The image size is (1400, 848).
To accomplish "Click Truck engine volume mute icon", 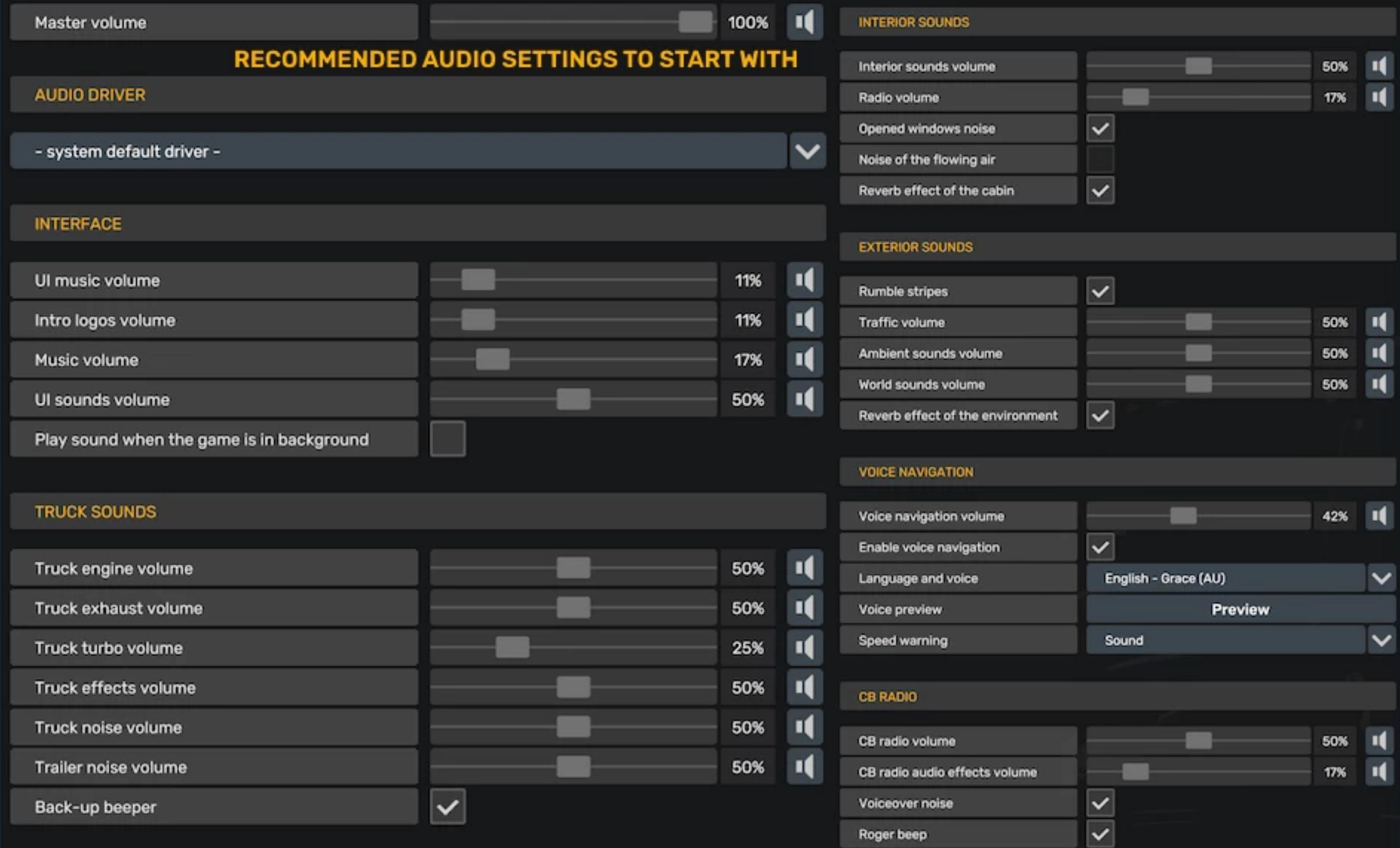I will click(804, 568).
